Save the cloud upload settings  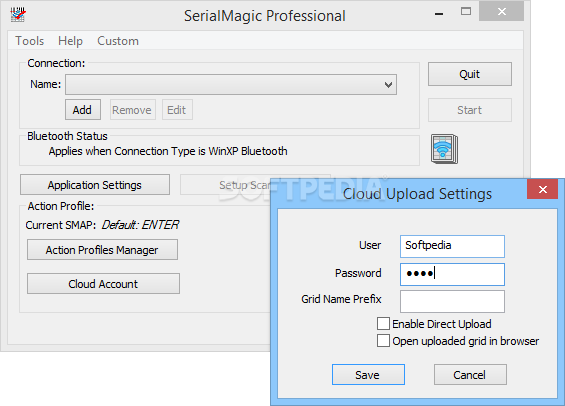pos(368,374)
